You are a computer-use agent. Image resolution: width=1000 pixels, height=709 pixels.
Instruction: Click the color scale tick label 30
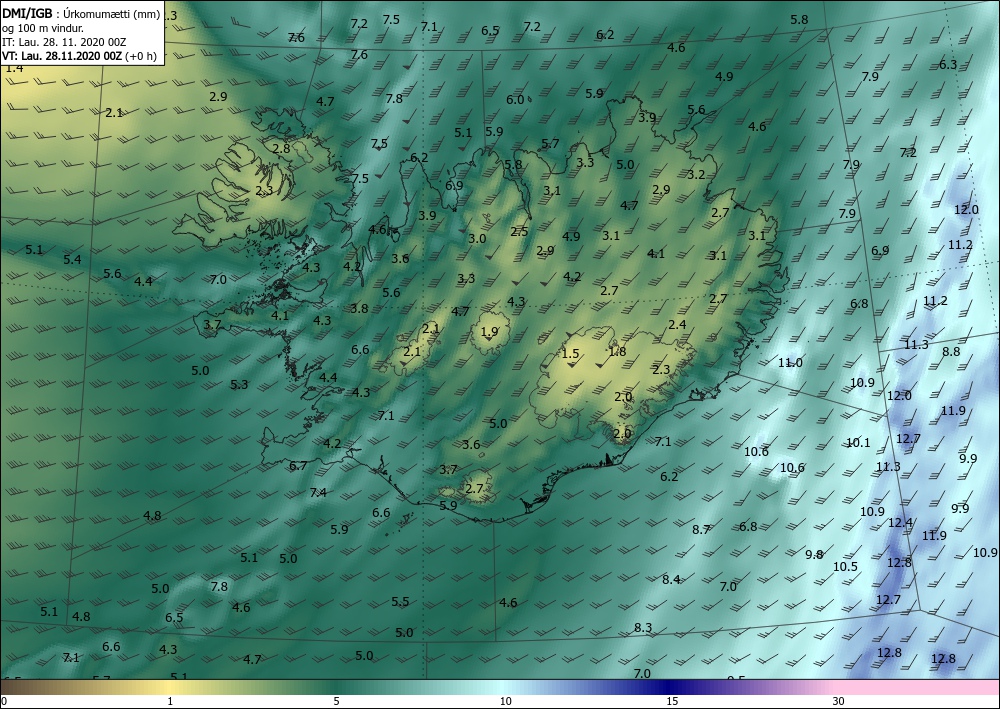(838, 701)
